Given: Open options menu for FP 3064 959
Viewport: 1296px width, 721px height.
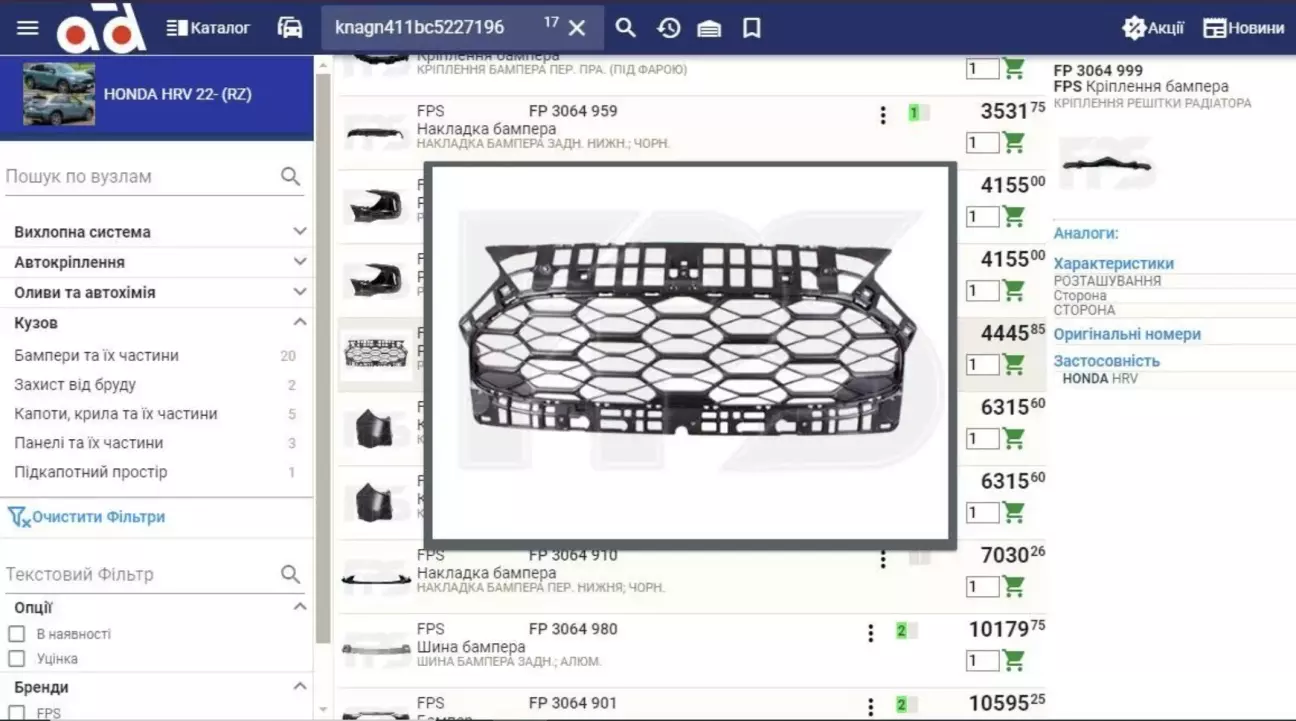Looking at the screenshot, I should pos(882,115).
